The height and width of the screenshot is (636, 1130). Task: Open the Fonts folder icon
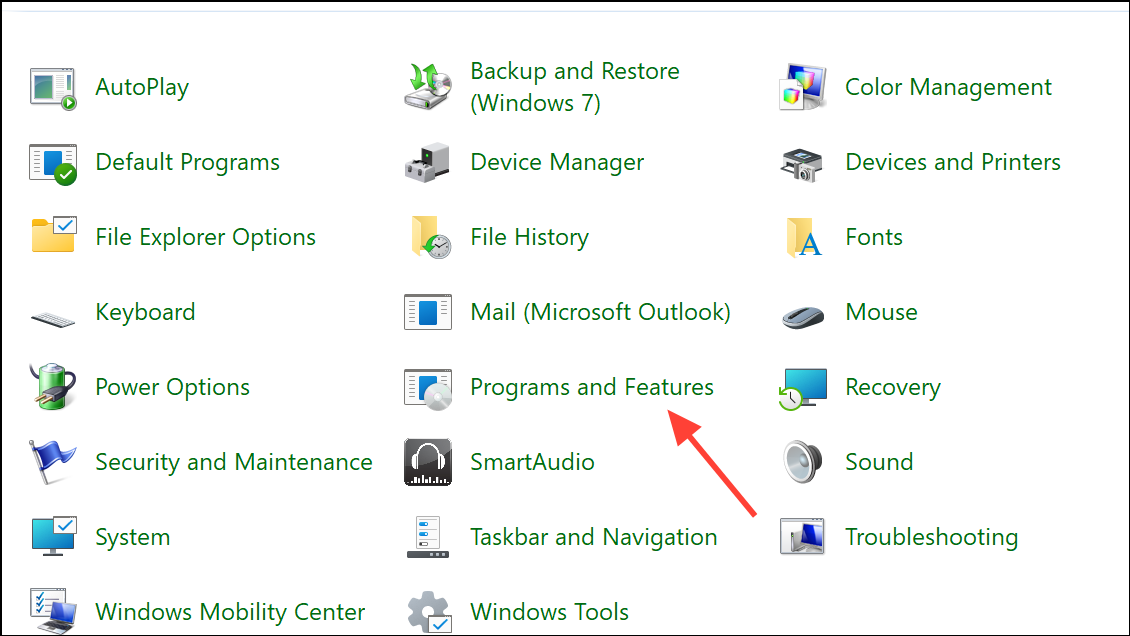[804, 238]
